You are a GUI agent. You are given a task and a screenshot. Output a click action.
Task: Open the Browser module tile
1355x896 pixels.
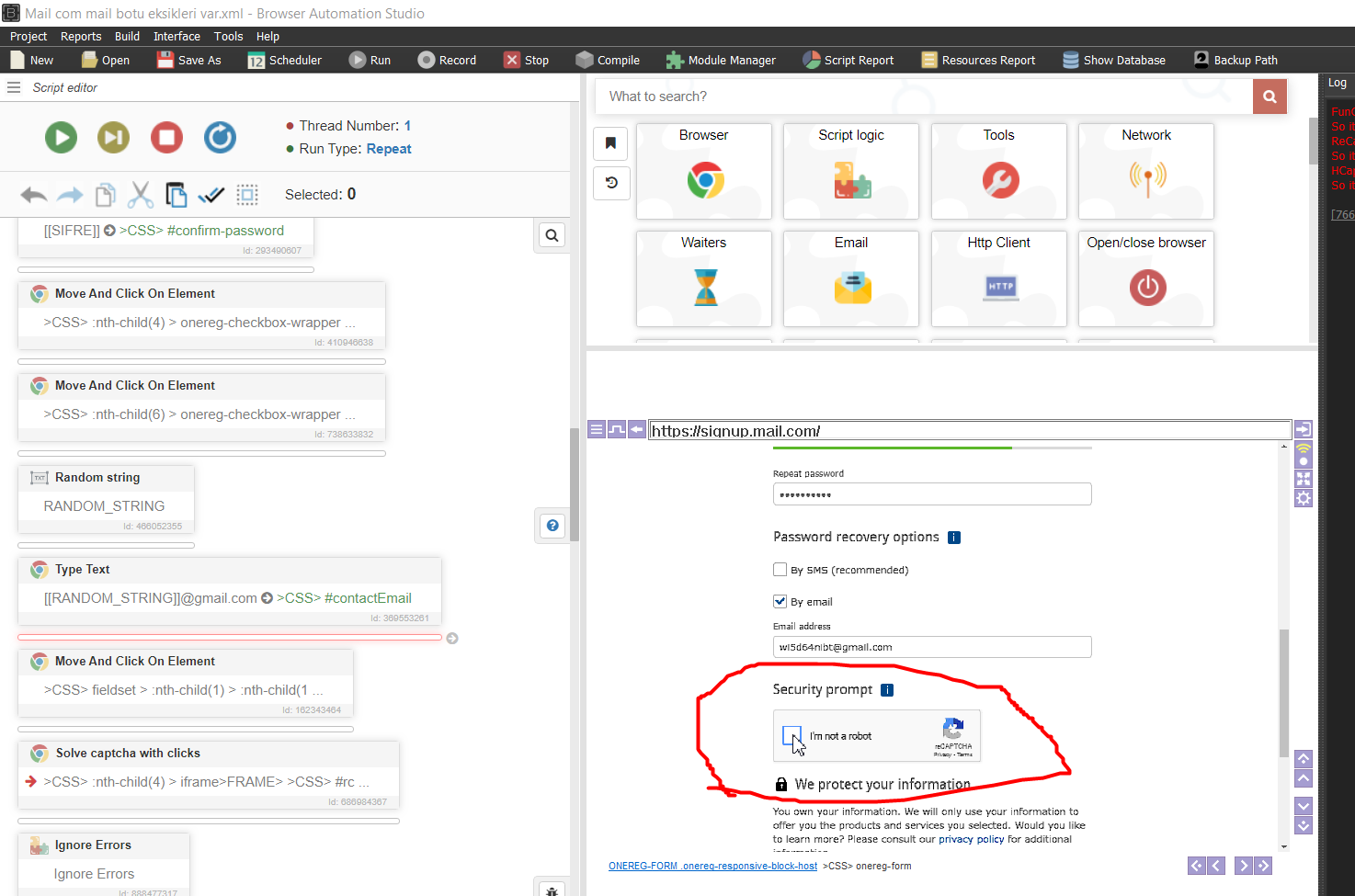pyautogui.click(x=704, y=171)
